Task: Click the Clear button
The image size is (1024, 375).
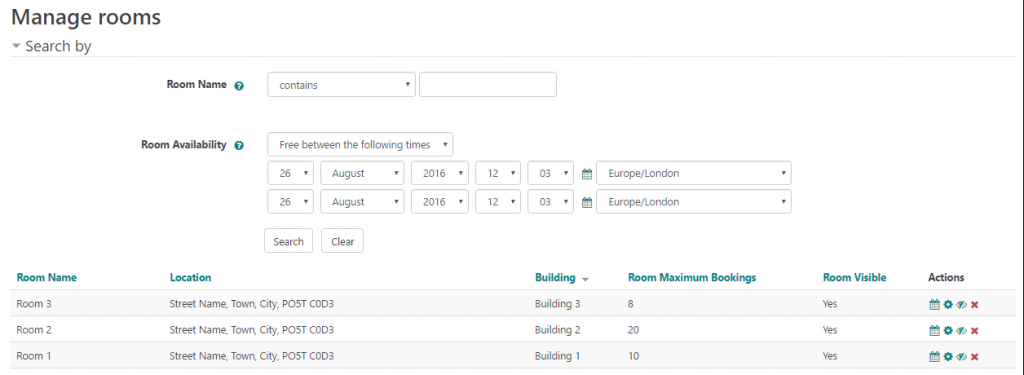Action: 342,241
